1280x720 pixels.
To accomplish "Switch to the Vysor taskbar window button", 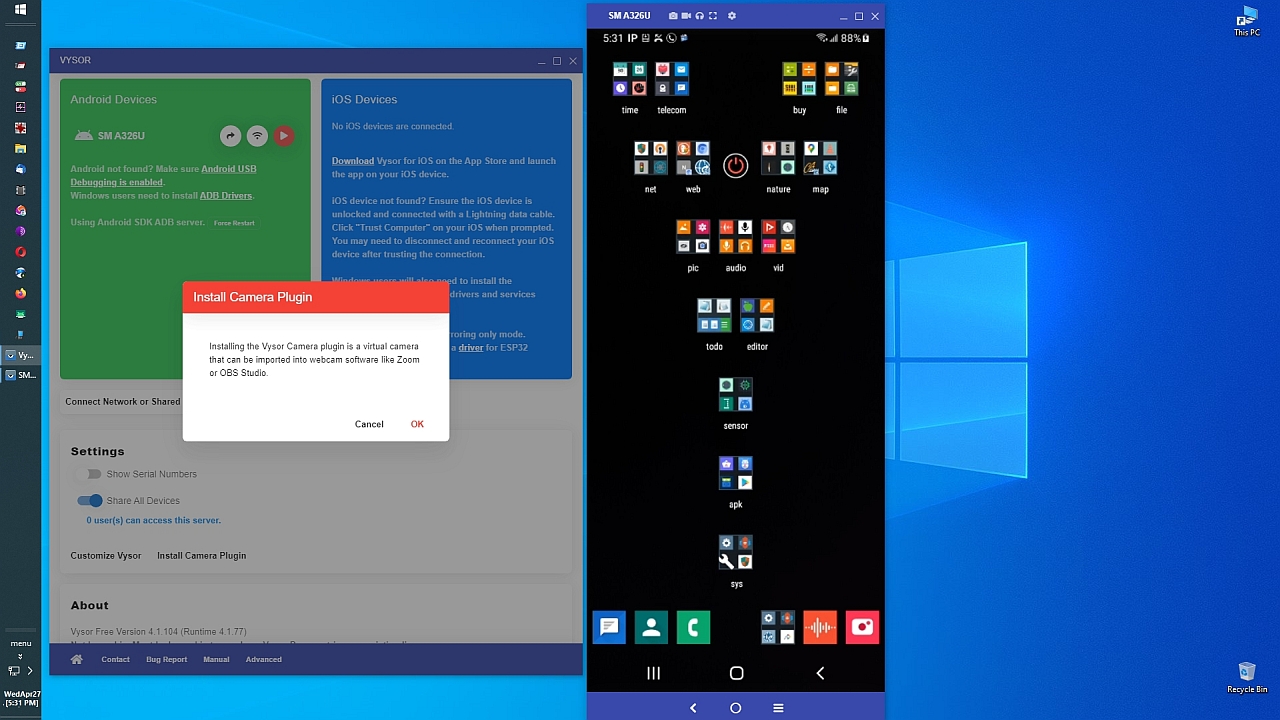I will 20,355.
